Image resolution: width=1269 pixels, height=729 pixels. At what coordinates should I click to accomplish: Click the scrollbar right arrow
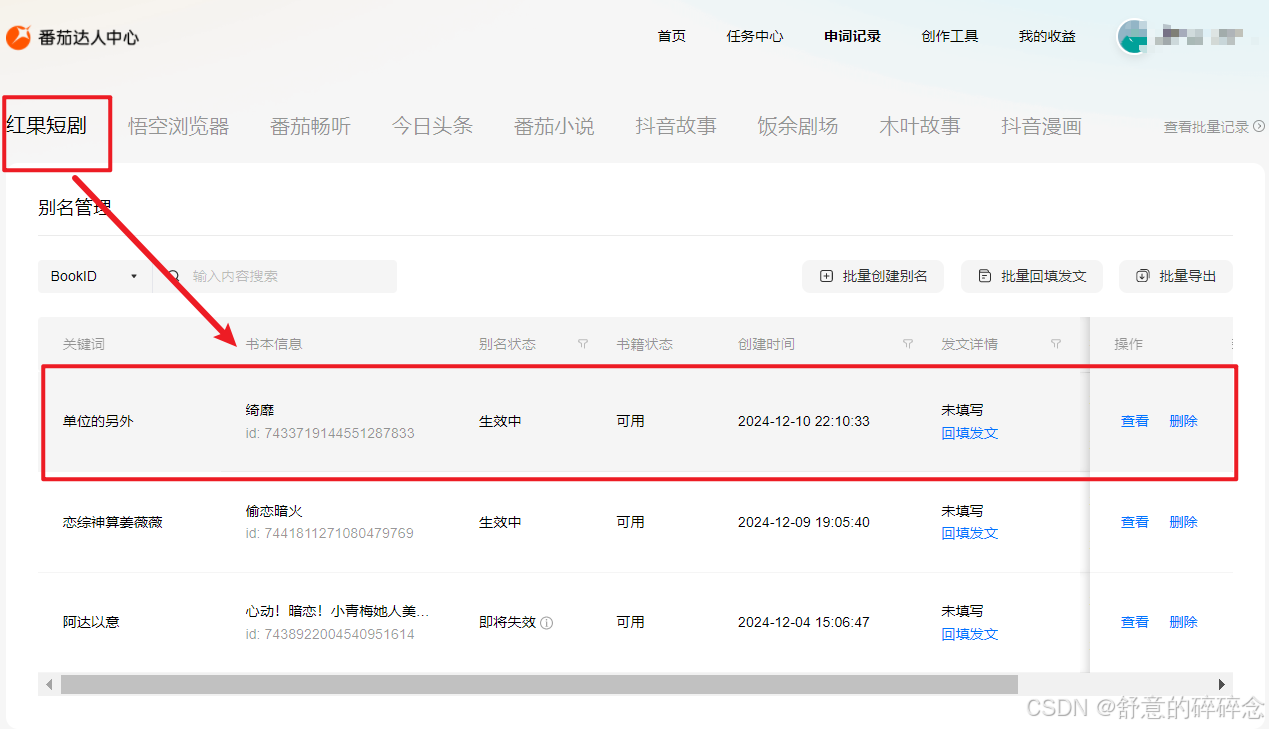1222,684
